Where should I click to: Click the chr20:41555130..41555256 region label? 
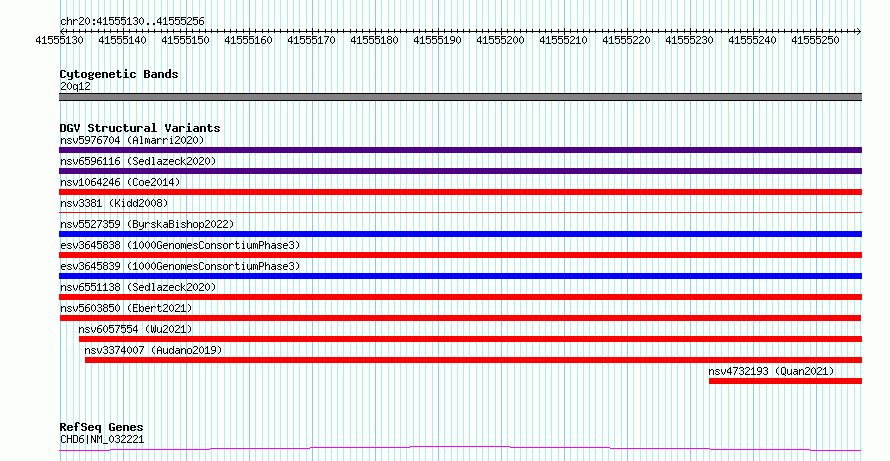[132, 22]
